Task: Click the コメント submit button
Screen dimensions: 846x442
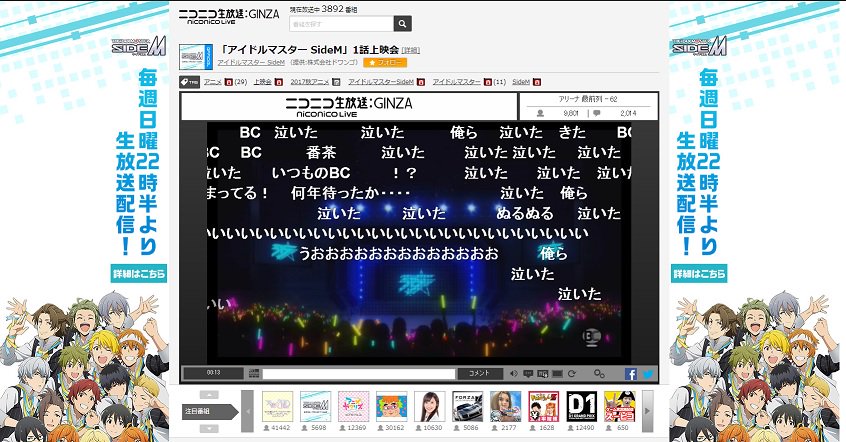Action: (480, 373)
